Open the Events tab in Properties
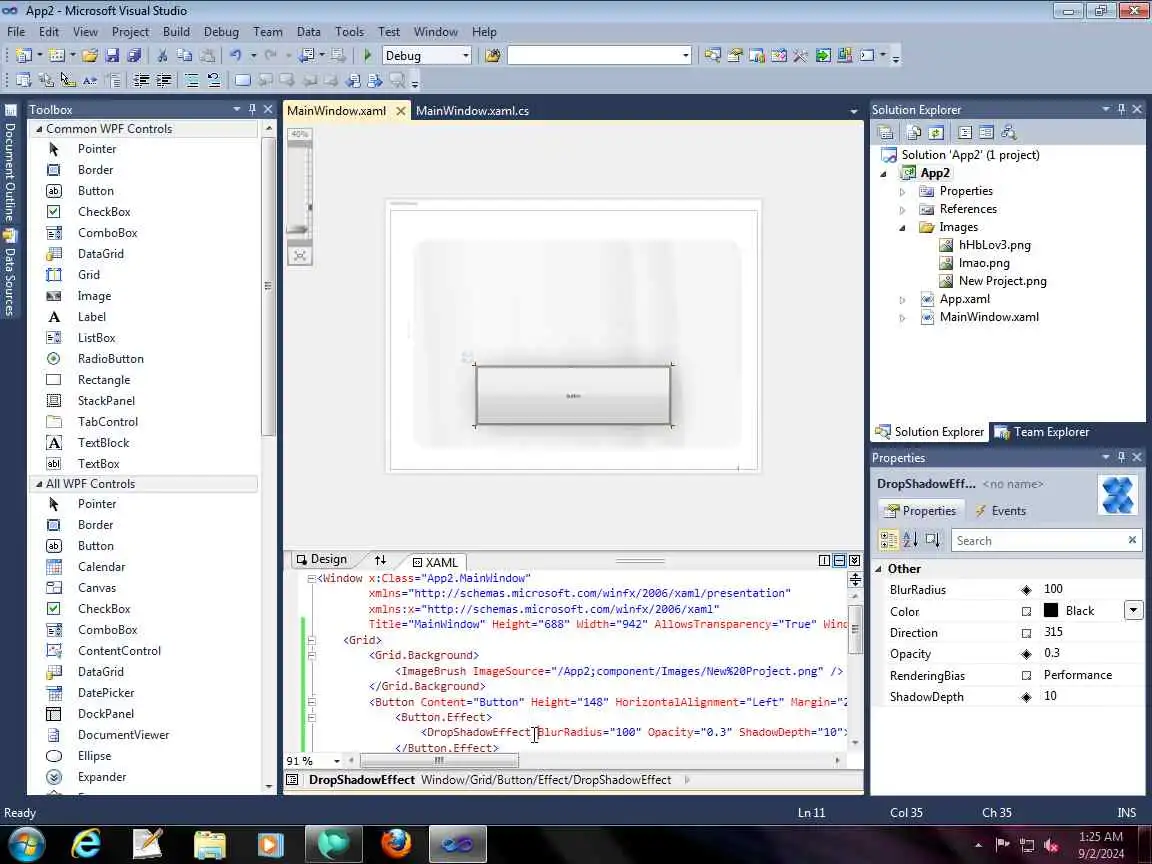The width and height of the screenshot is (1152, 864). (1000, 511)
